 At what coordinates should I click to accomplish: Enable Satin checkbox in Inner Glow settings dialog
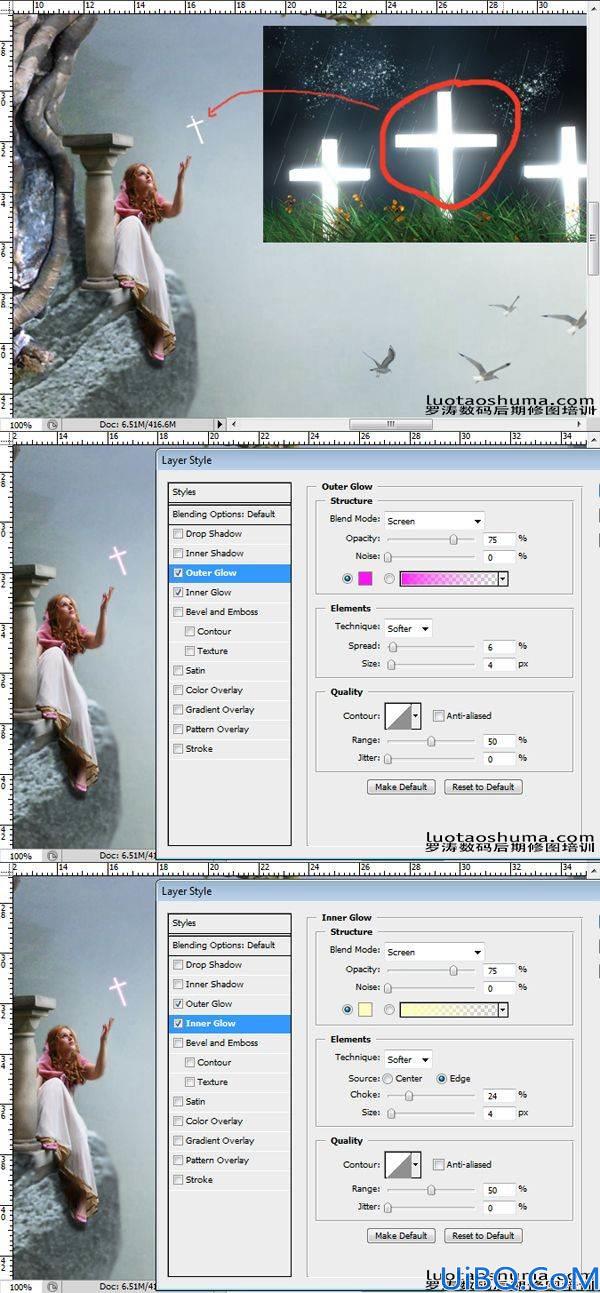[x=178, y=1101]
